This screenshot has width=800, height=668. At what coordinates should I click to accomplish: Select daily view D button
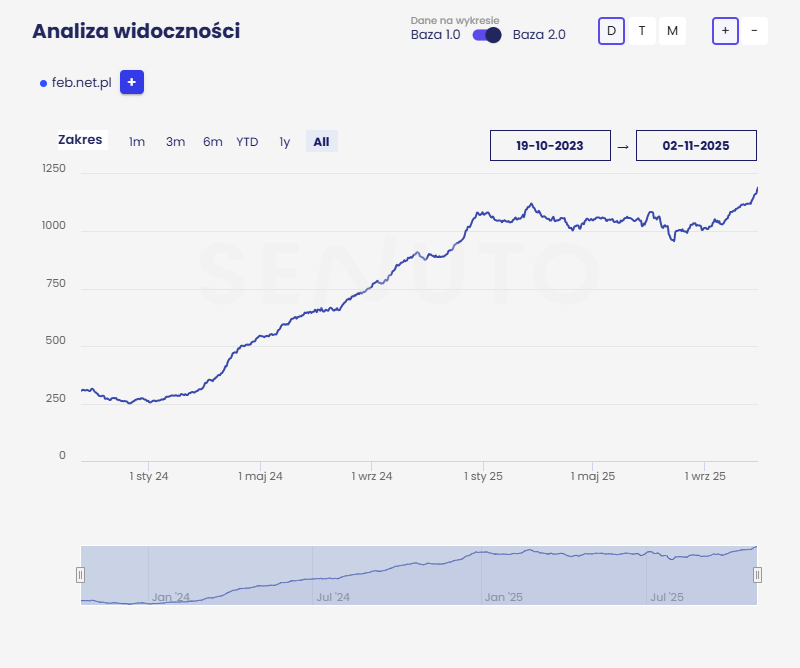(610, 31)
